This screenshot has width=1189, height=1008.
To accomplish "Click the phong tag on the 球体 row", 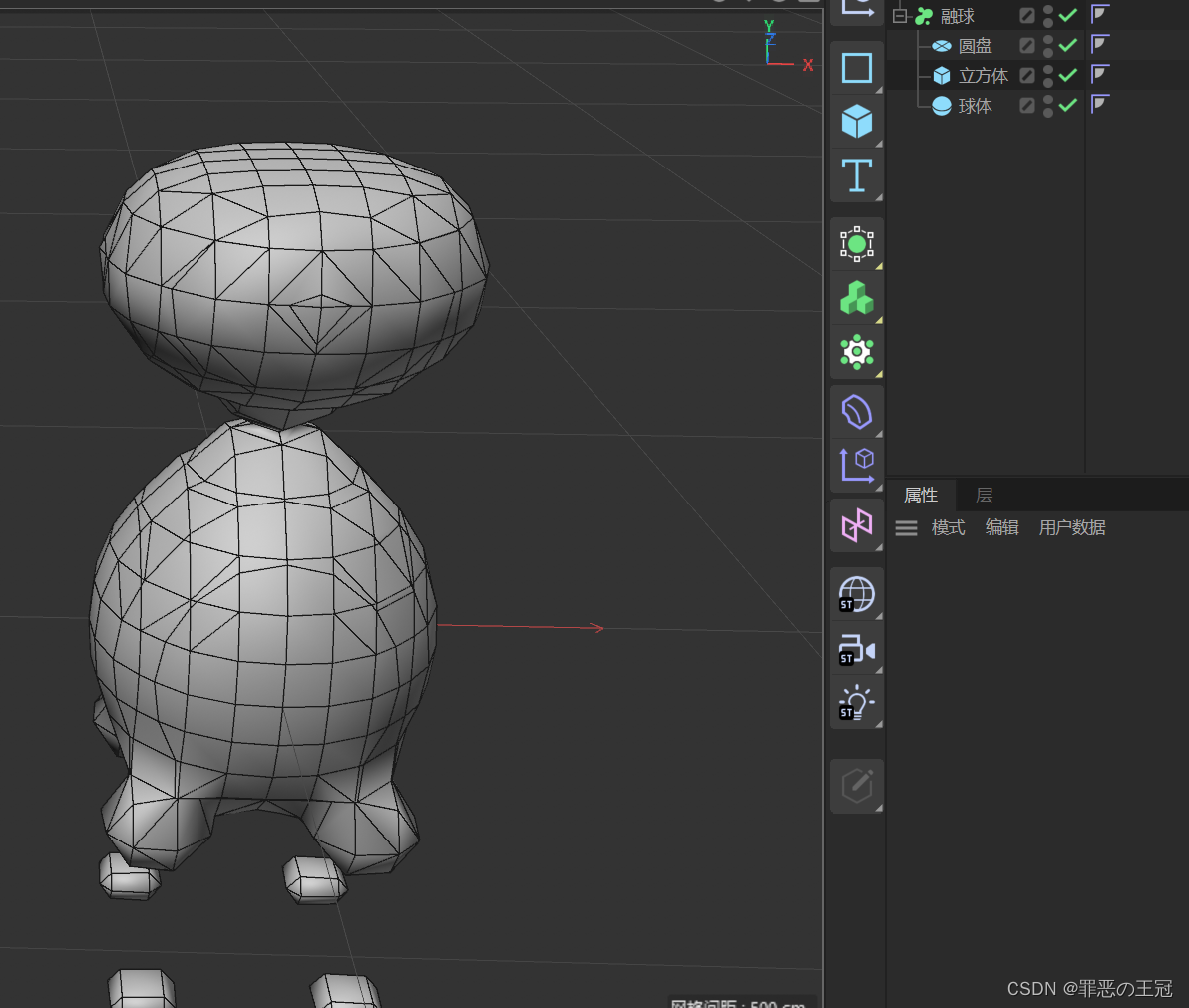I will coord(1100,104).
